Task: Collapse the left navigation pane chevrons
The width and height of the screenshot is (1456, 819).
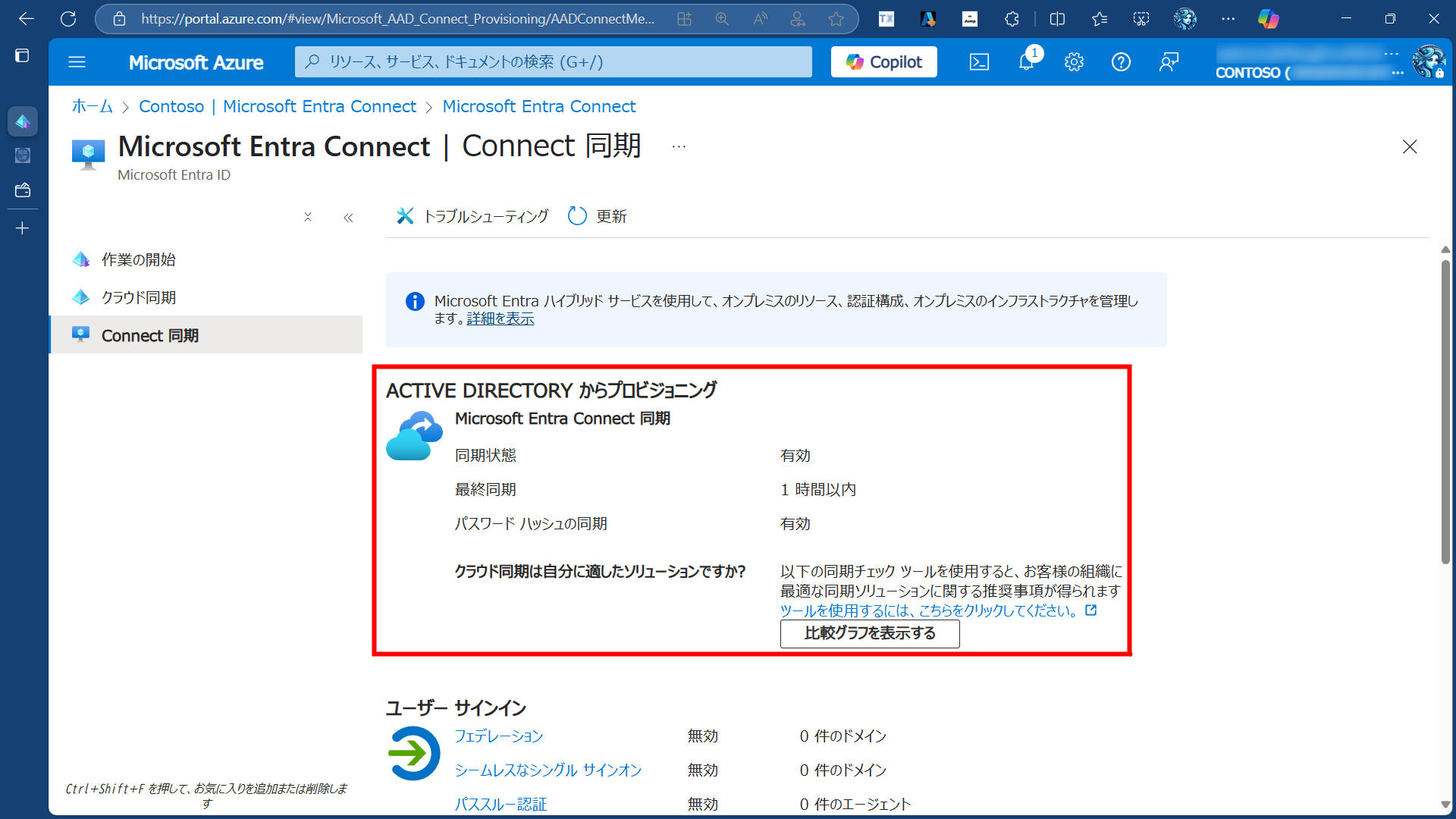Action: click(x=348, y=218)
